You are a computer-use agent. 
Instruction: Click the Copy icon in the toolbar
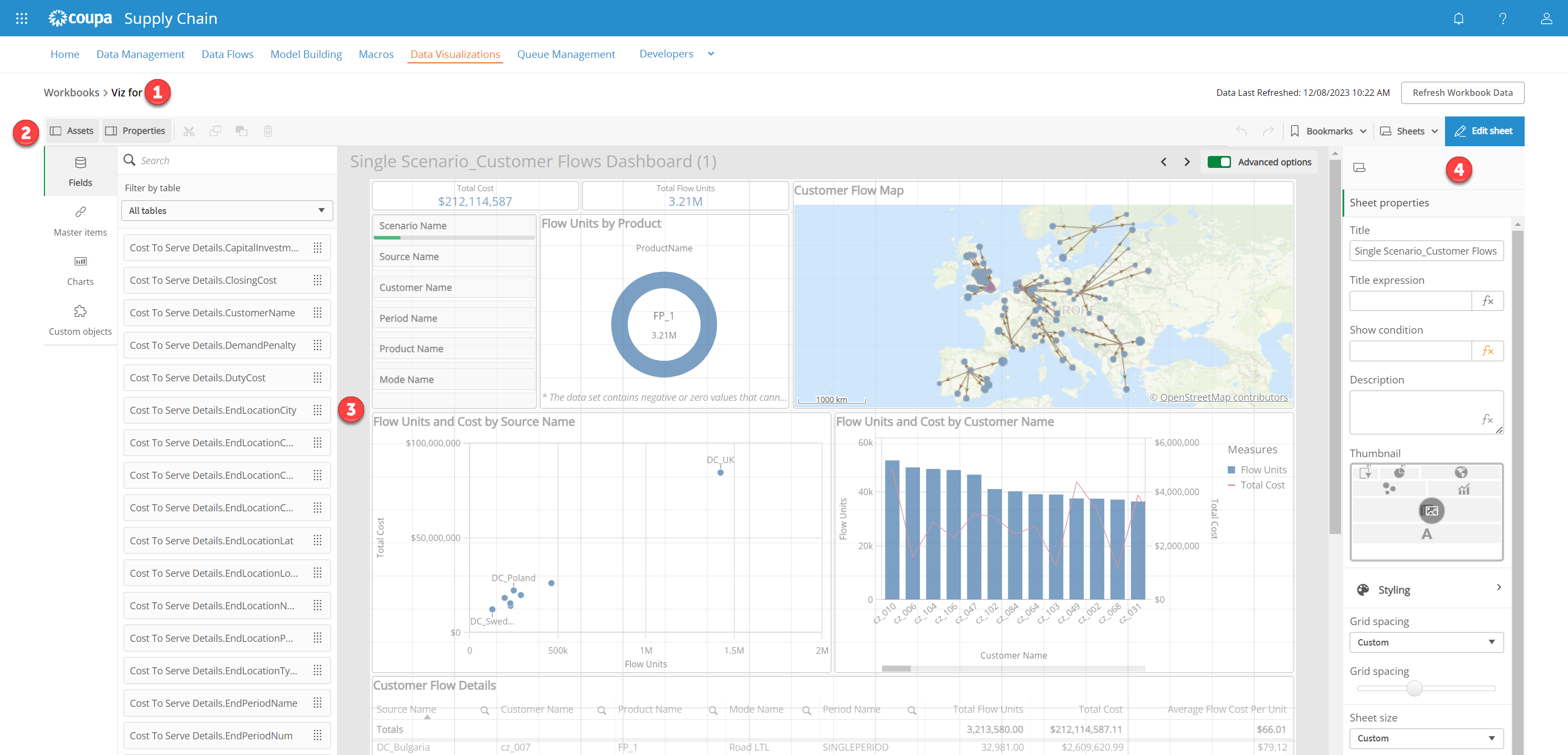pos(215,131)
